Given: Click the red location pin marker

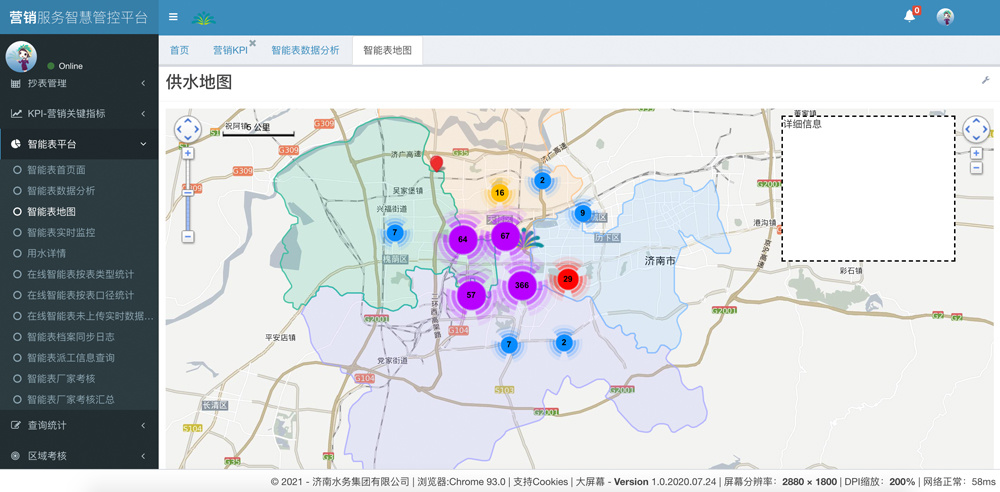Looking at the screenshot, I should (x=436, y=163).
